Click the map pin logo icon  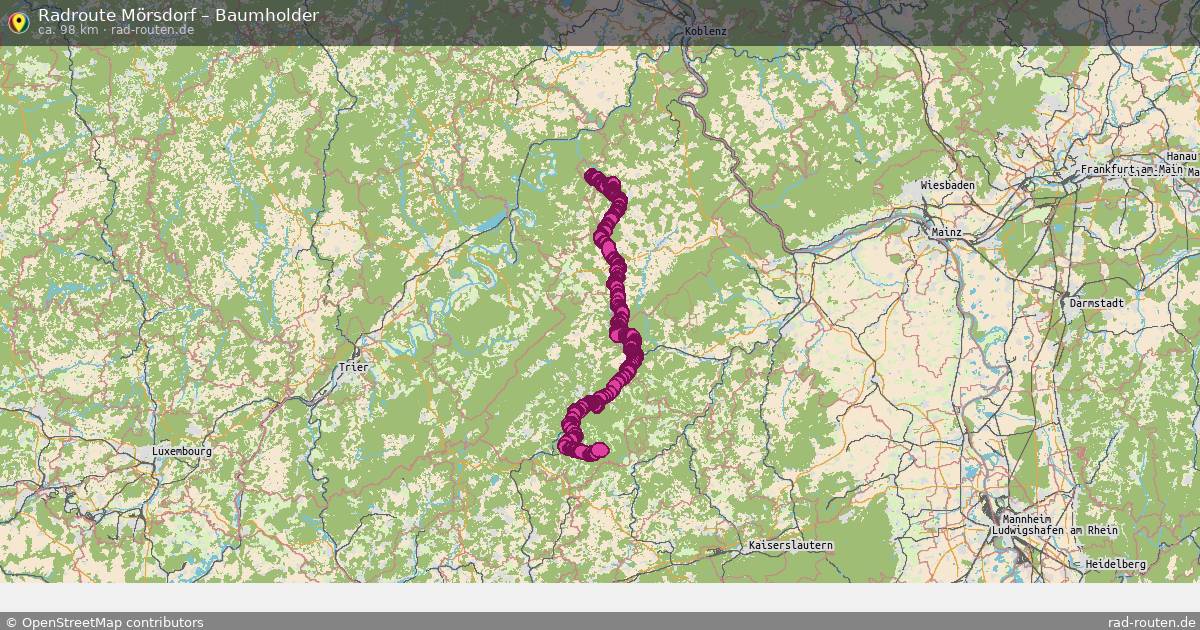point(17,20)
